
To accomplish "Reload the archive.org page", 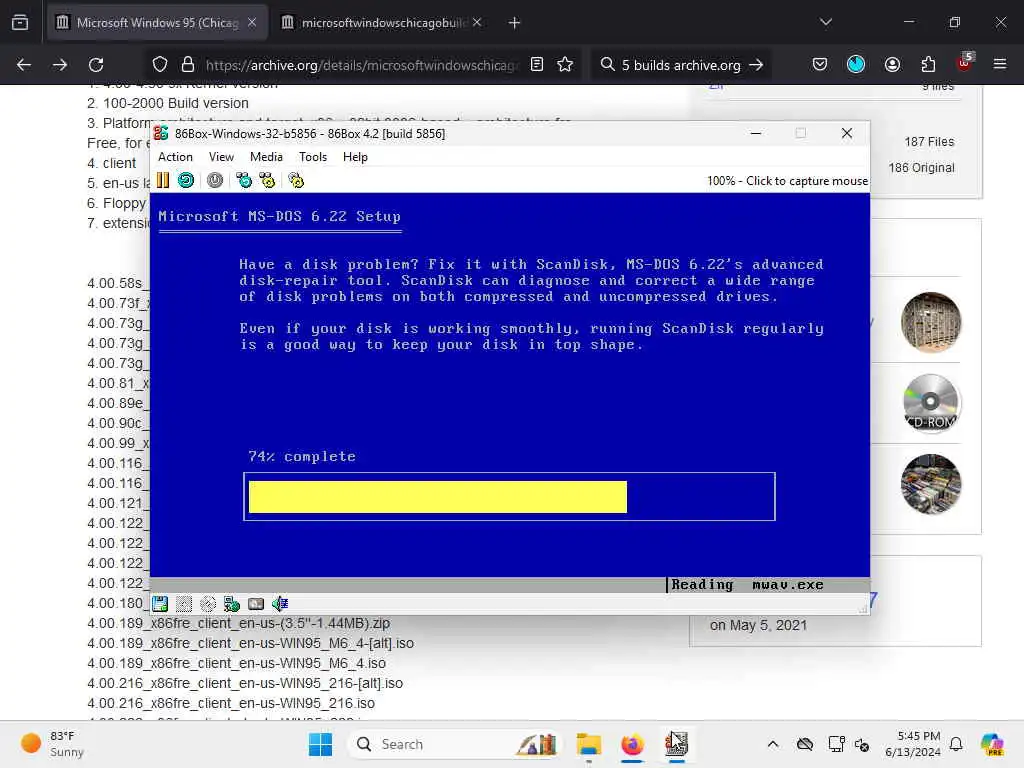I will pos(96,65).
